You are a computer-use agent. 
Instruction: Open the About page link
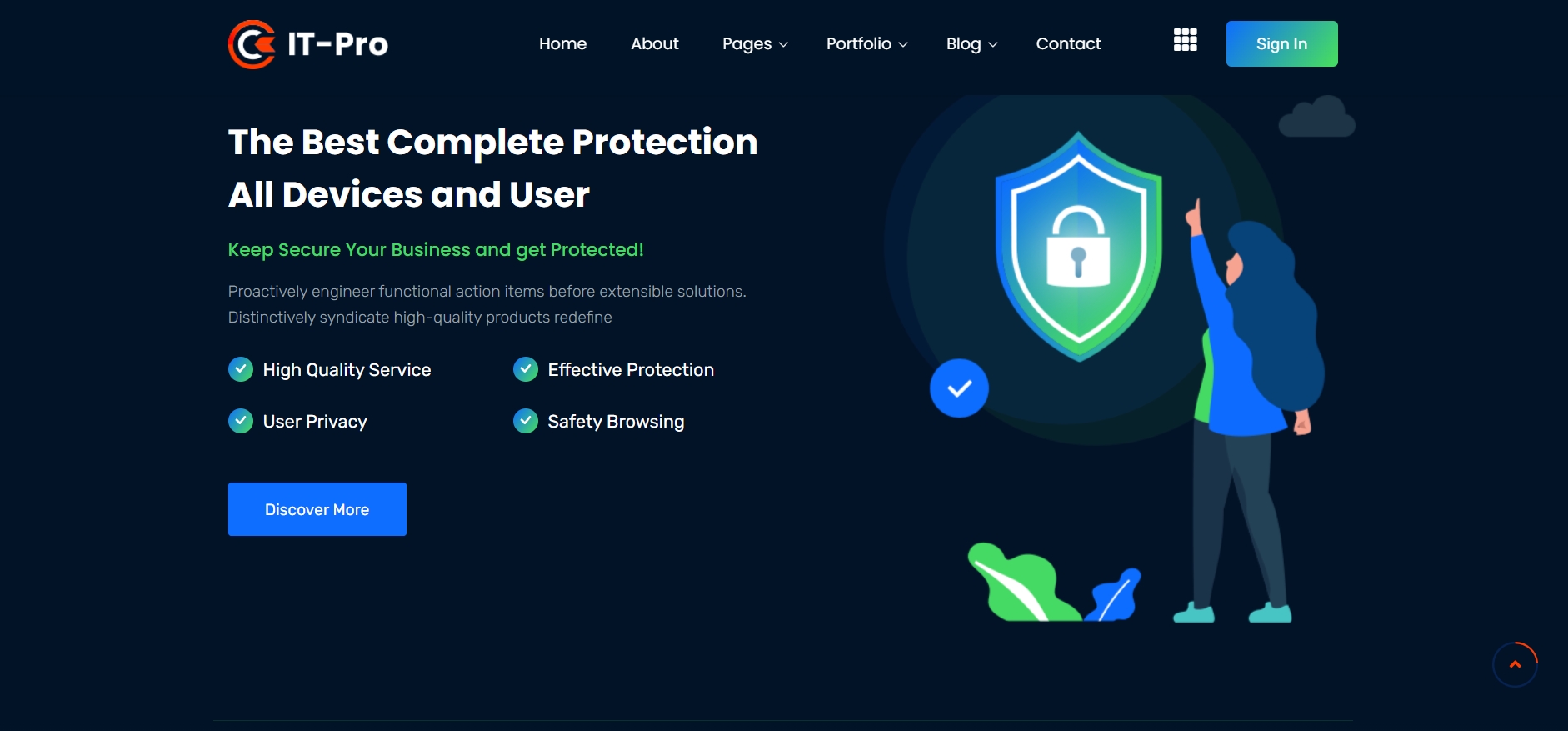[x=654, y=44]
